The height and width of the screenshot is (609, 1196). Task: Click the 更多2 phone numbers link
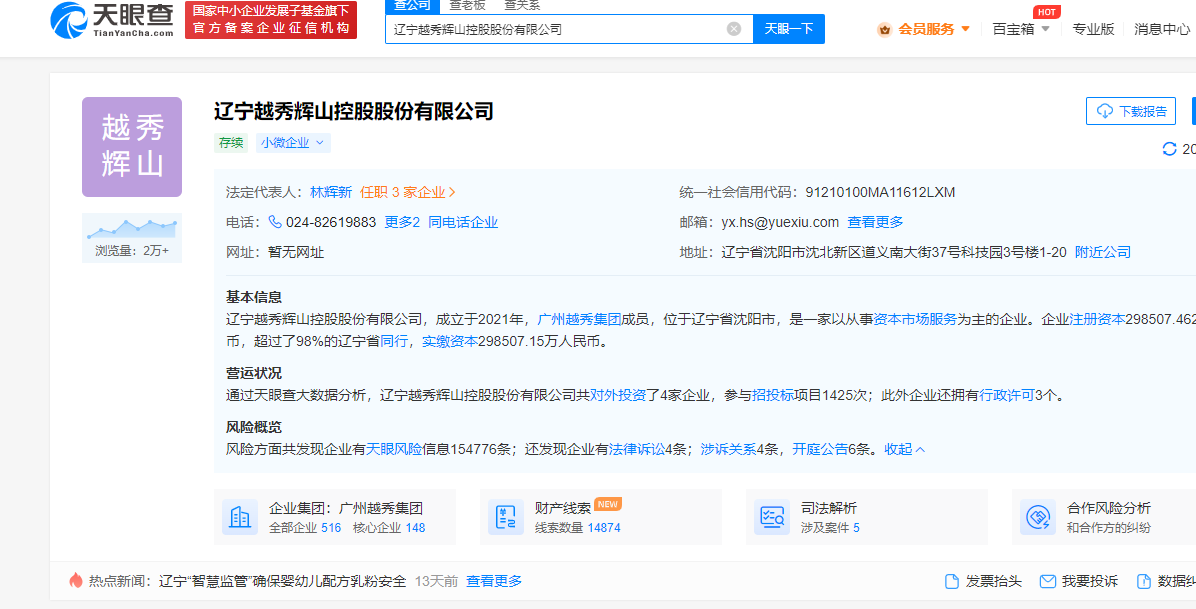403,222
